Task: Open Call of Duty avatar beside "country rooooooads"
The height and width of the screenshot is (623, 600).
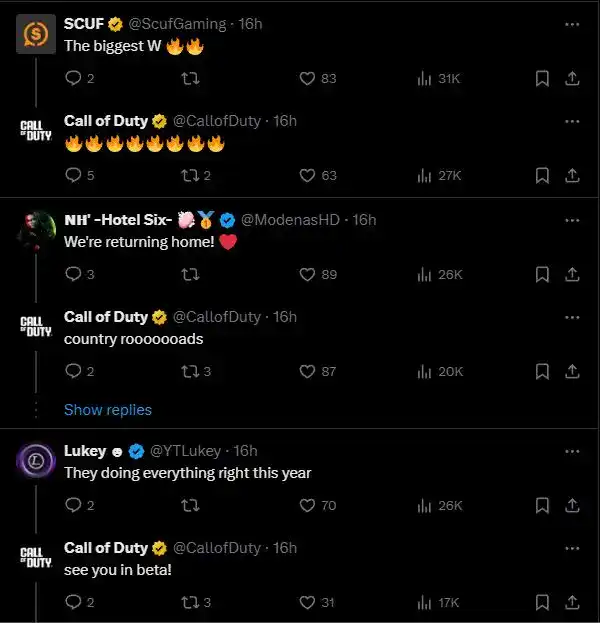Action: [36, 325]
